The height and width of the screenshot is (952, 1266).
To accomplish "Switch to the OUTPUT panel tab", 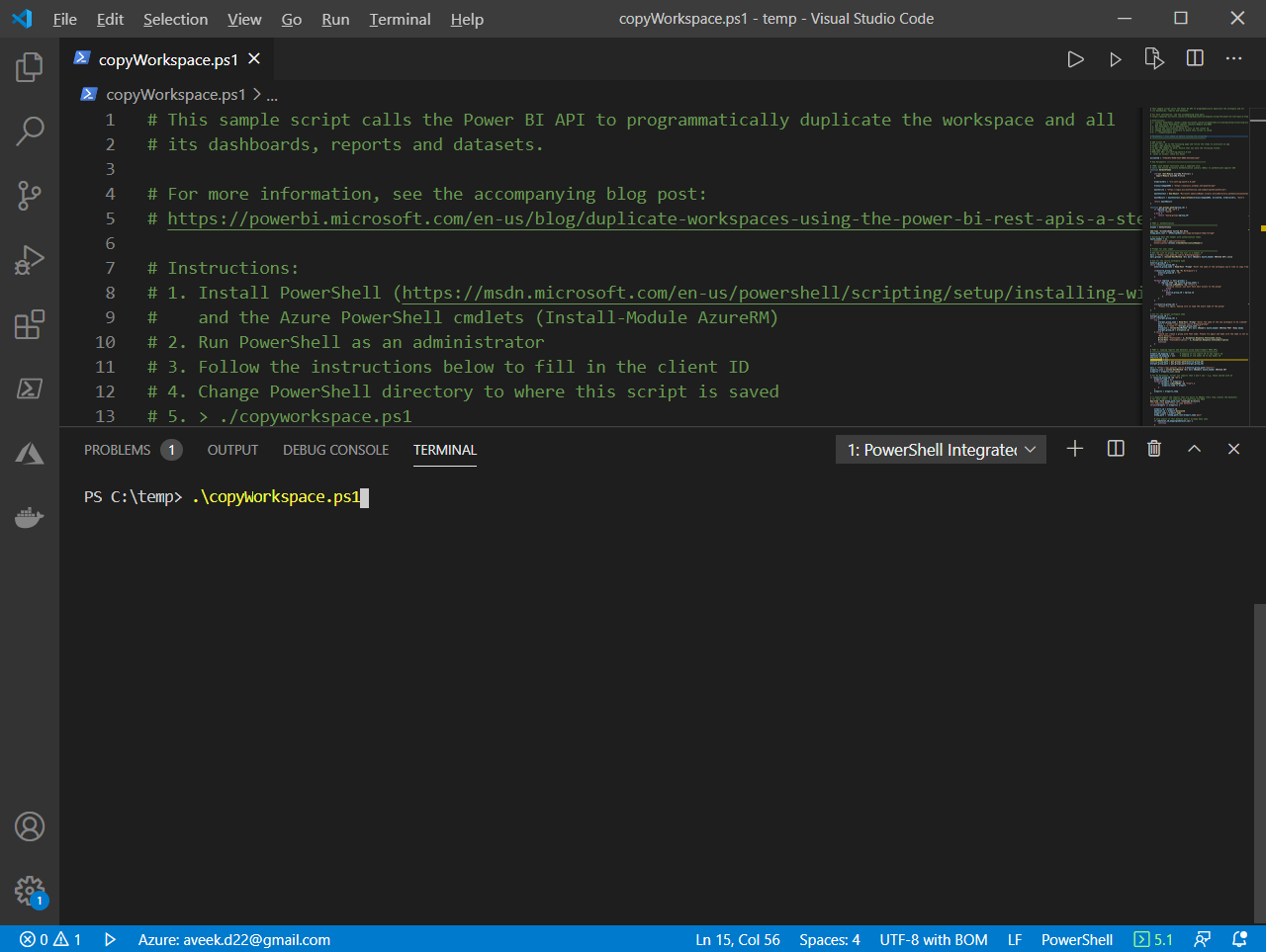I will [x=232, y=450].
